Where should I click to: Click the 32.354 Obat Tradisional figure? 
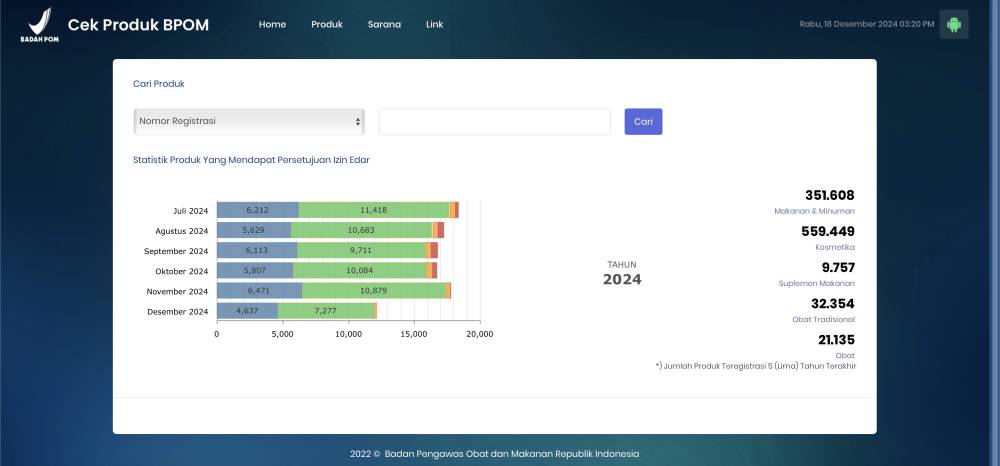tap(833, 303)
